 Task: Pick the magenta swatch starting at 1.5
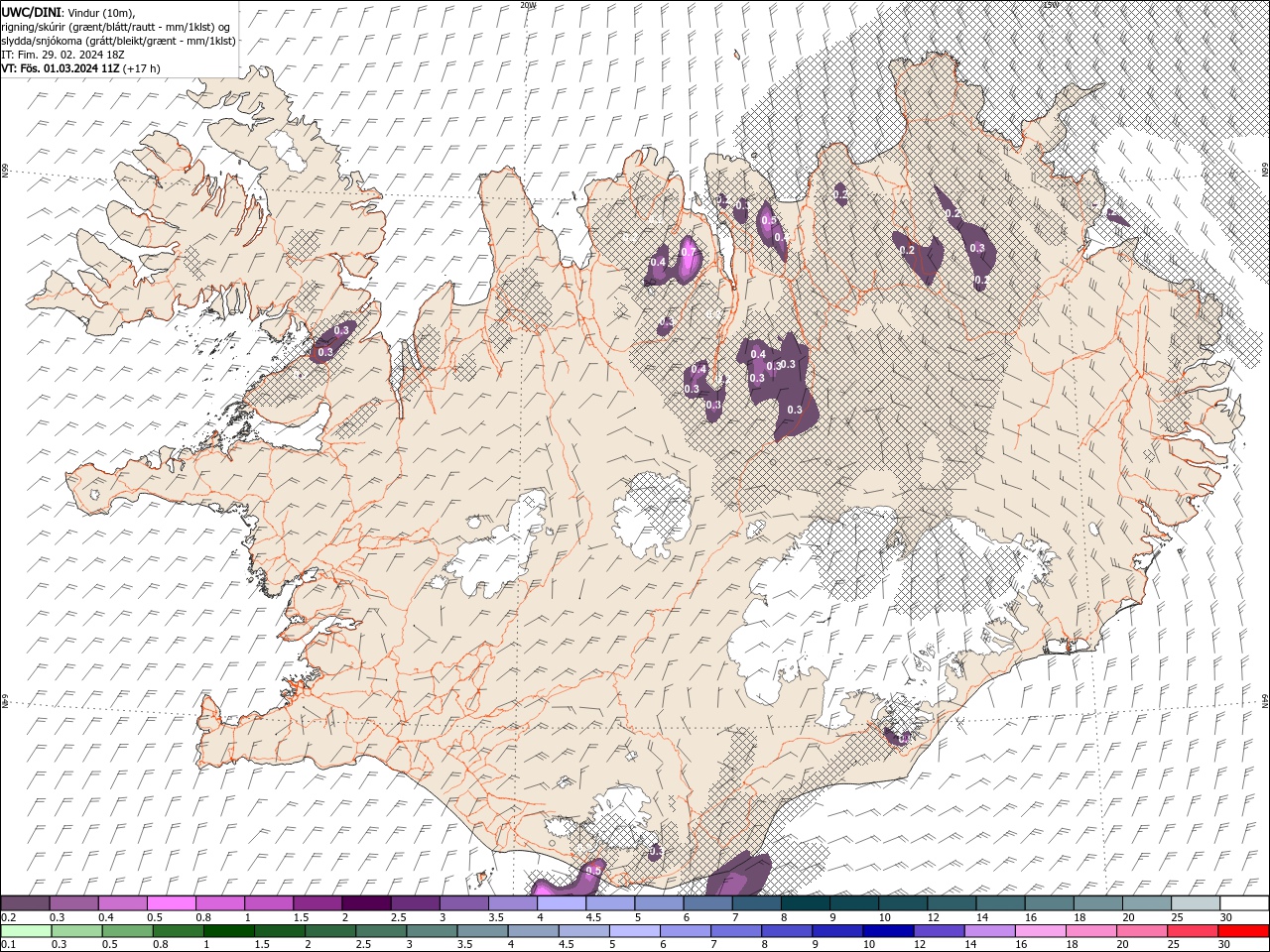click(x=317, y=903)
